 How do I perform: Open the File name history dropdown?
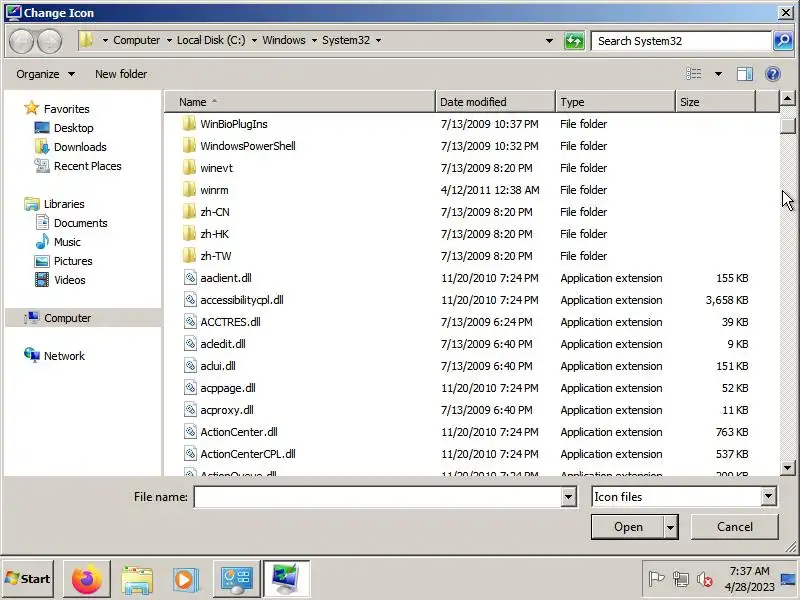click(x=568, y=496)
